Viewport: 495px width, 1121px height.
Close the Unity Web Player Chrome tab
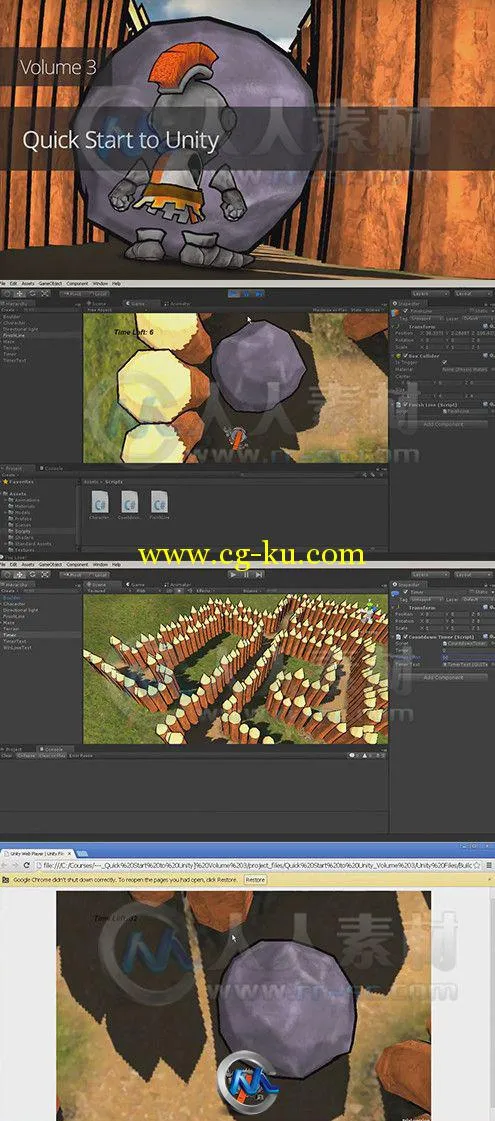70,854
